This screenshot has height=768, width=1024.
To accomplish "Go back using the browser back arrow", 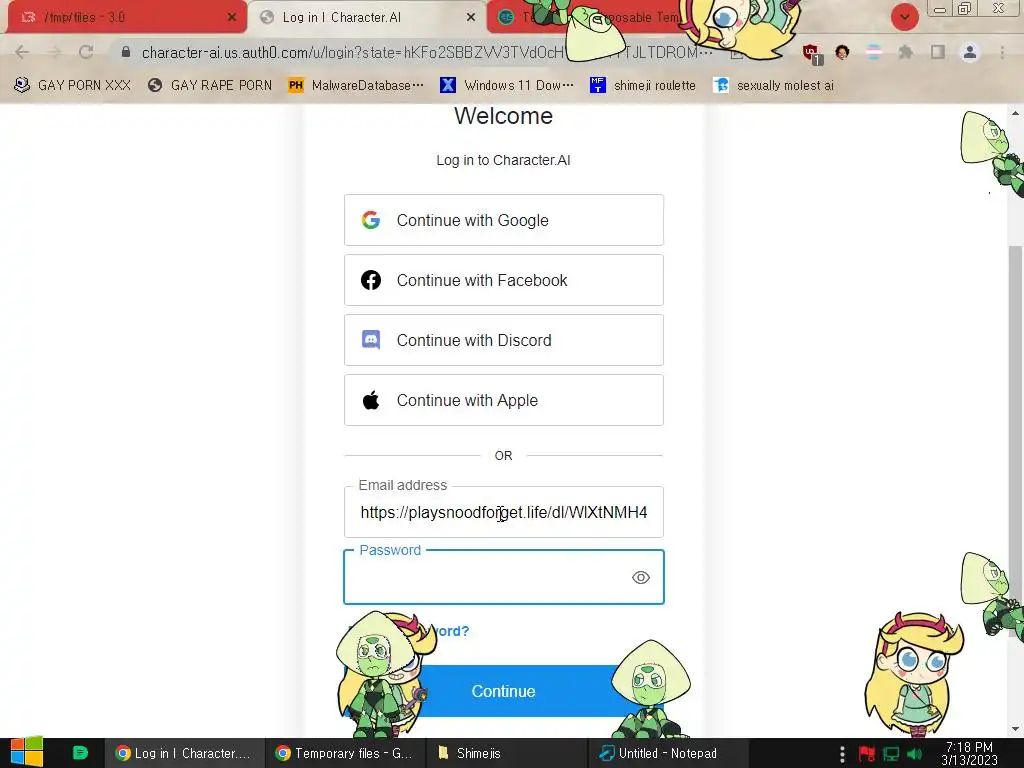I will click(22, 52).
